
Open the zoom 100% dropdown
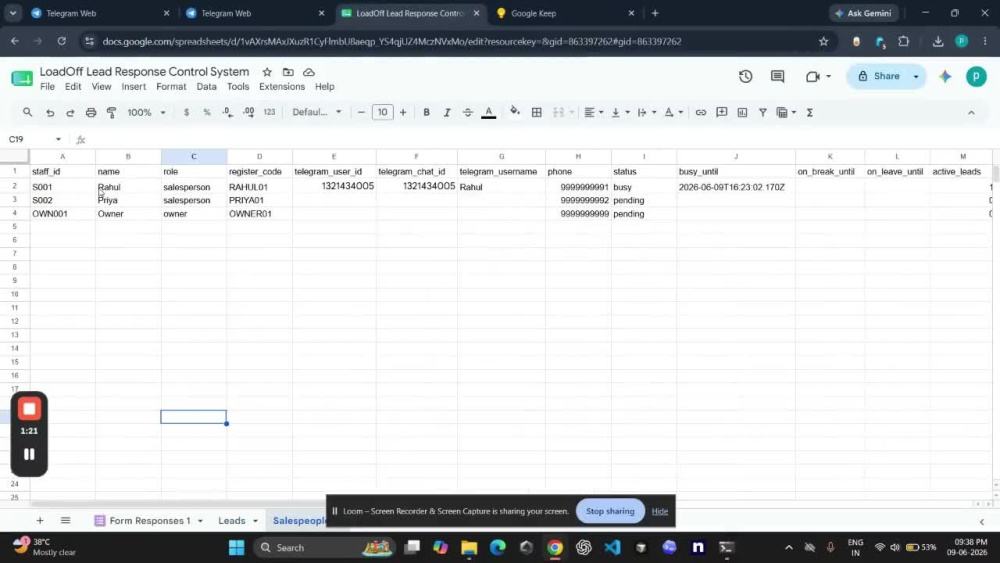[x=146, y=112]
